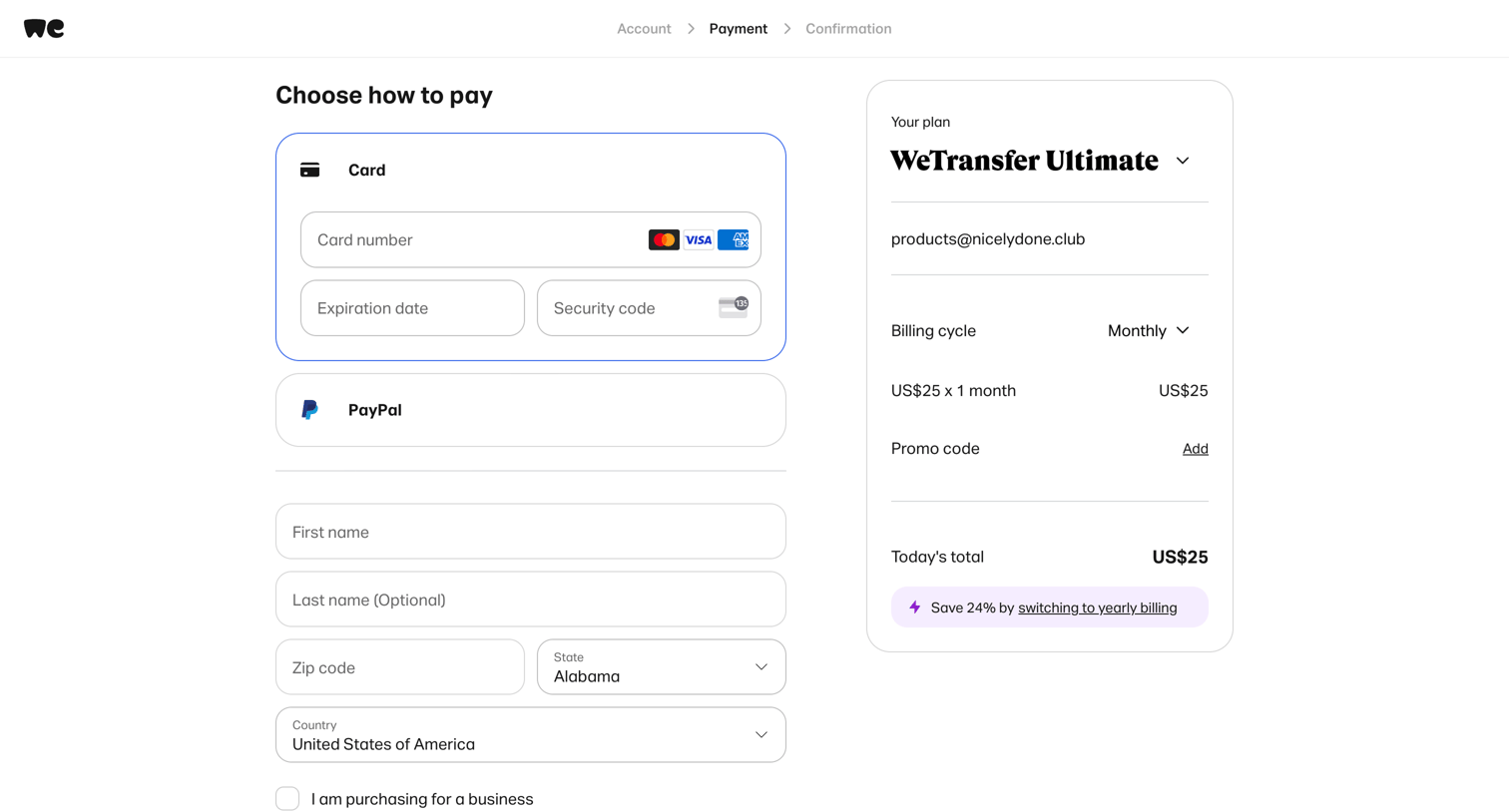Viewport: 1509px width, 812px height.
Task: Click the Mastercard logo icon
Action: pyautogui.click(x=664, y=239)
